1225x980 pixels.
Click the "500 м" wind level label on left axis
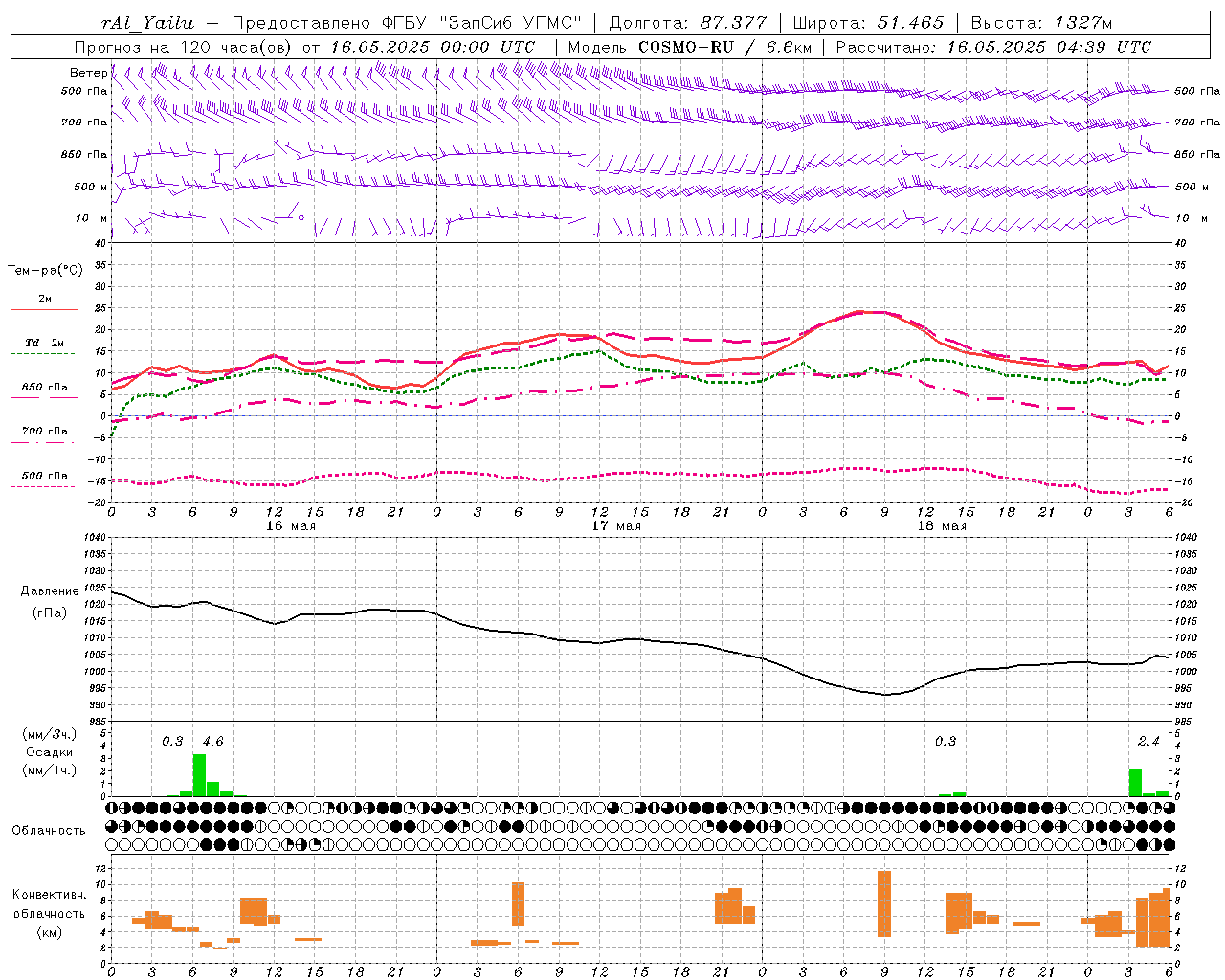point(92,187)
